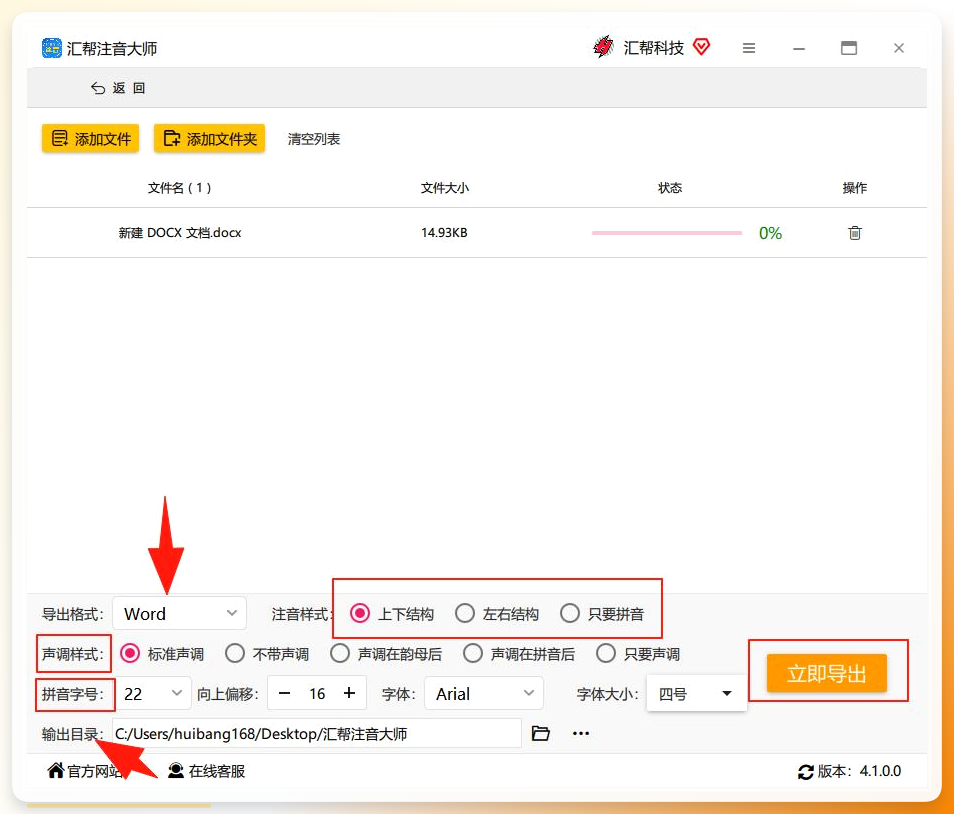The height and width of the screenshot is (814, 954).
Task: Open the 官方网站 link
Action: pos(85,771)
